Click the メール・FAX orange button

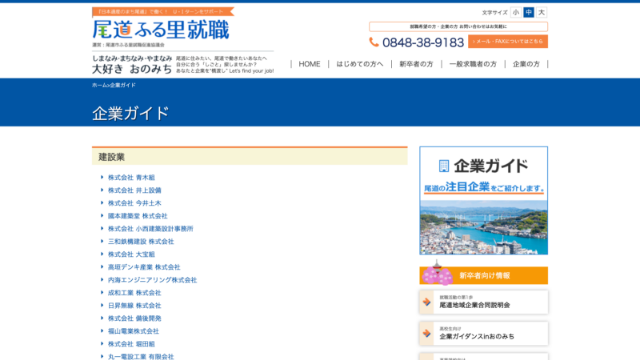point(508,41)
